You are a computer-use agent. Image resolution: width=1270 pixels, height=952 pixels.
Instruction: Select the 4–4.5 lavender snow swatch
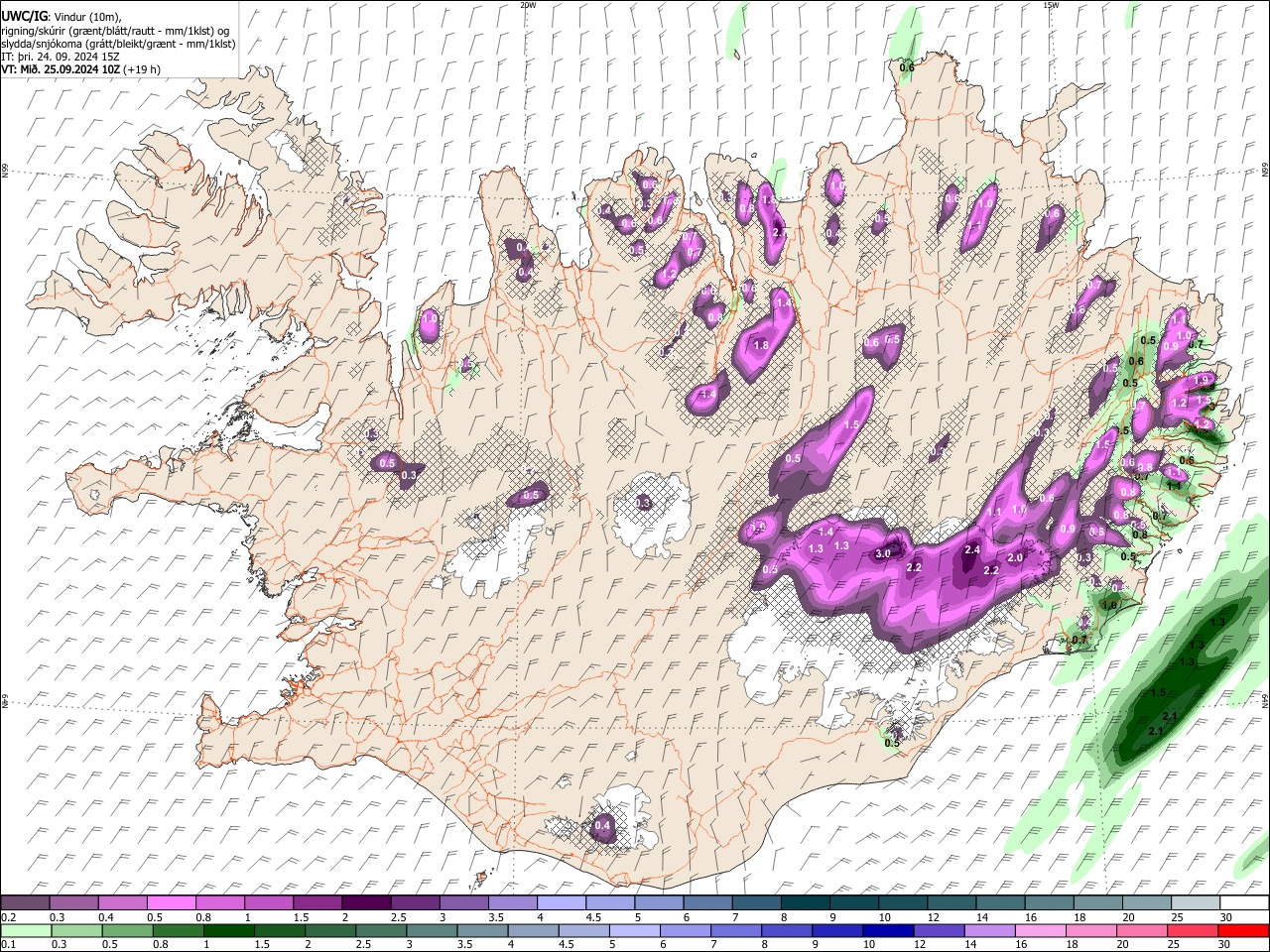561,903
